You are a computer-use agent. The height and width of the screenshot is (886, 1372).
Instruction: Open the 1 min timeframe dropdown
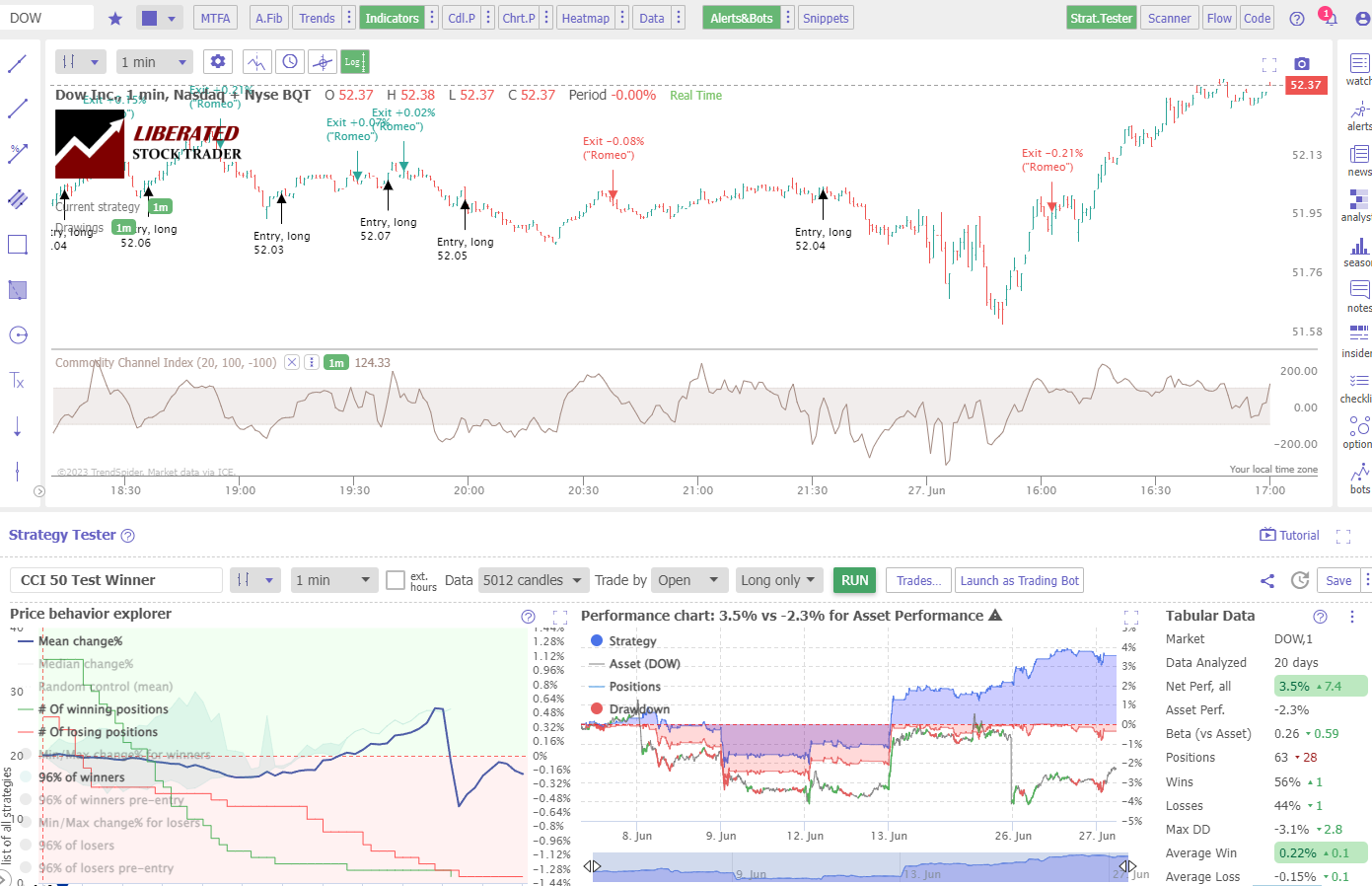click(153, 61)
